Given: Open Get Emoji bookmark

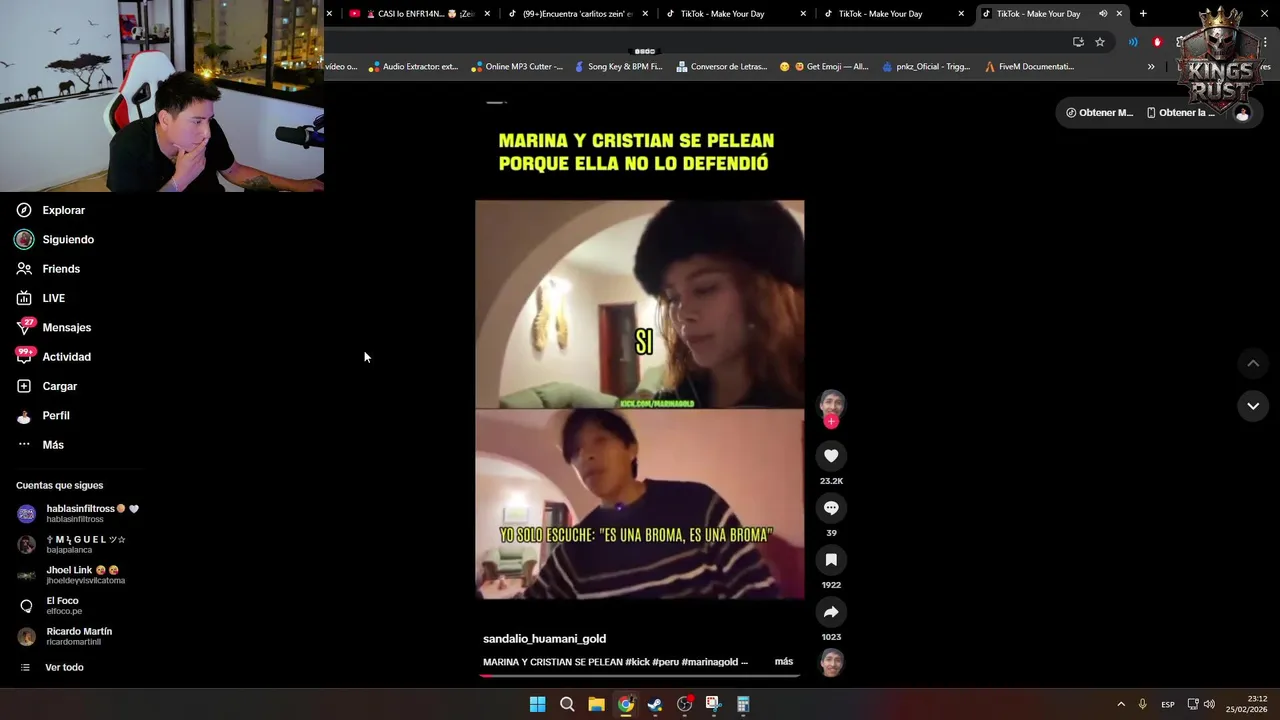Looking at the screenshot, I should pos(824,67).
